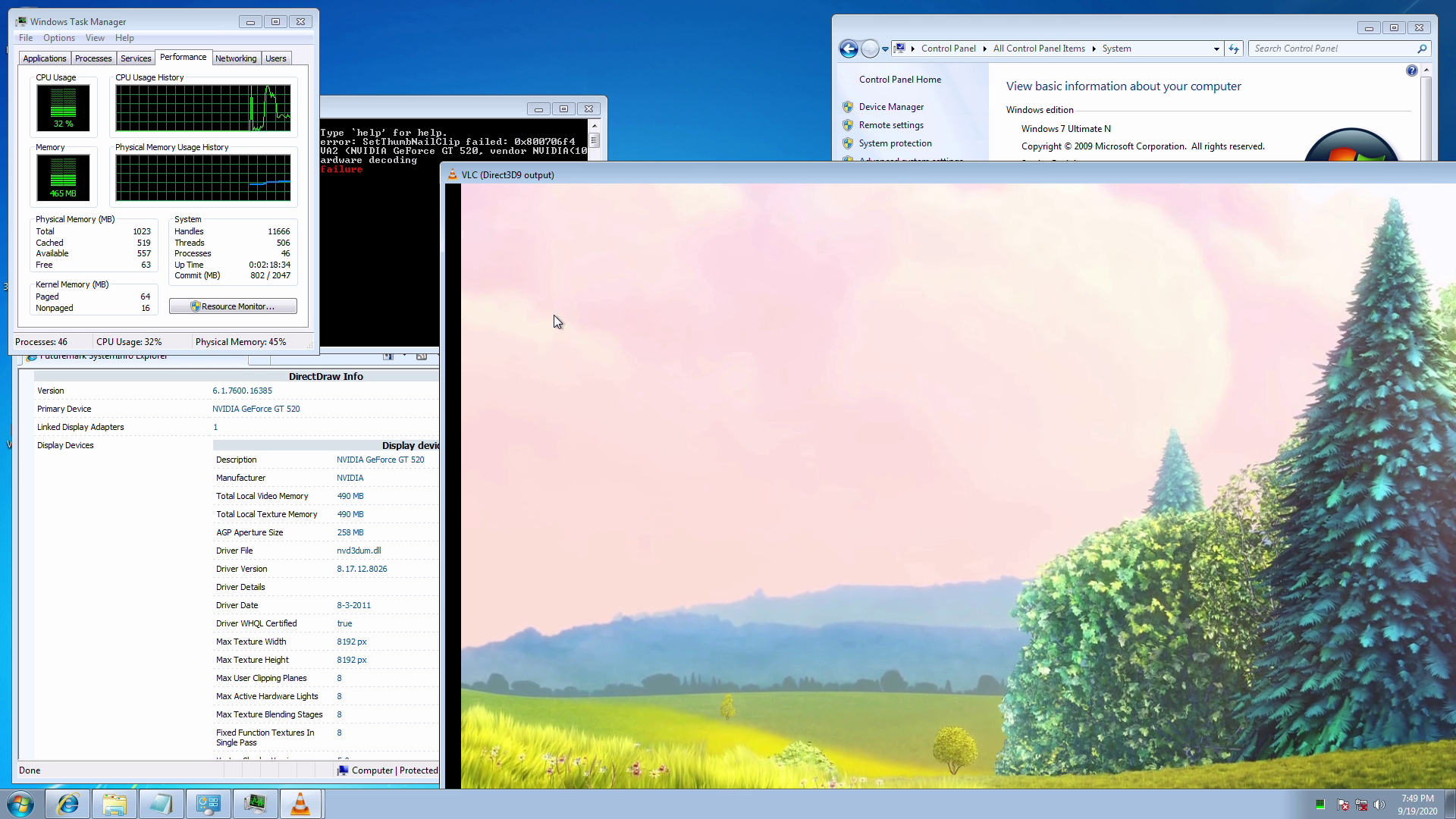Screen dimensions: 1456x819
Task: Click the network tray icon
Action: [1361, 805]
